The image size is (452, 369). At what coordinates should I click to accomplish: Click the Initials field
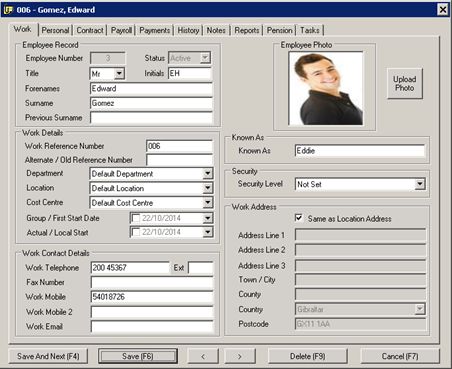coord(190,73)
